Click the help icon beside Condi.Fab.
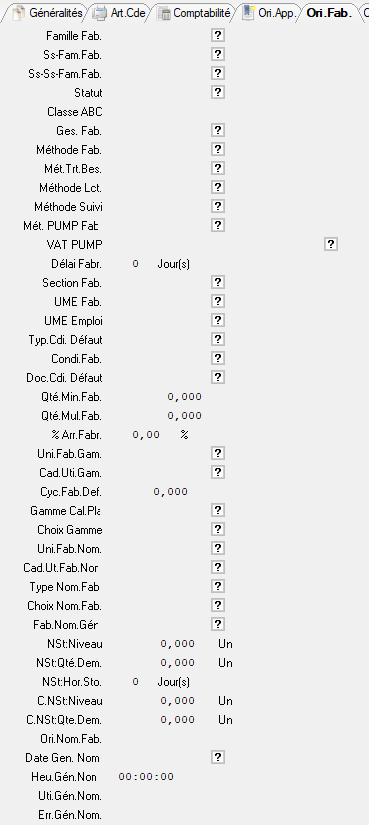The height and width of the screenshot is (825, 369). tap(218, 358)
